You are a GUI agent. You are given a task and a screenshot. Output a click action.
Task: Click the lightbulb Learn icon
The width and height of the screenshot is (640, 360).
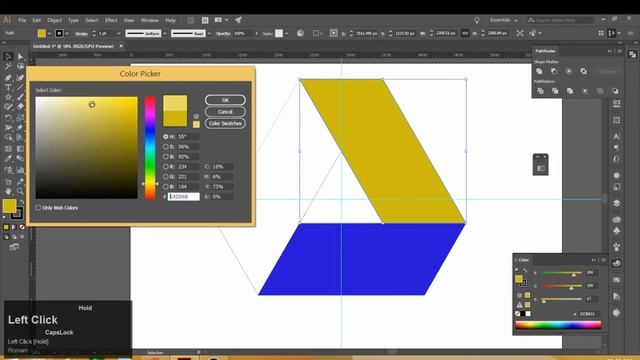(476, 20)
